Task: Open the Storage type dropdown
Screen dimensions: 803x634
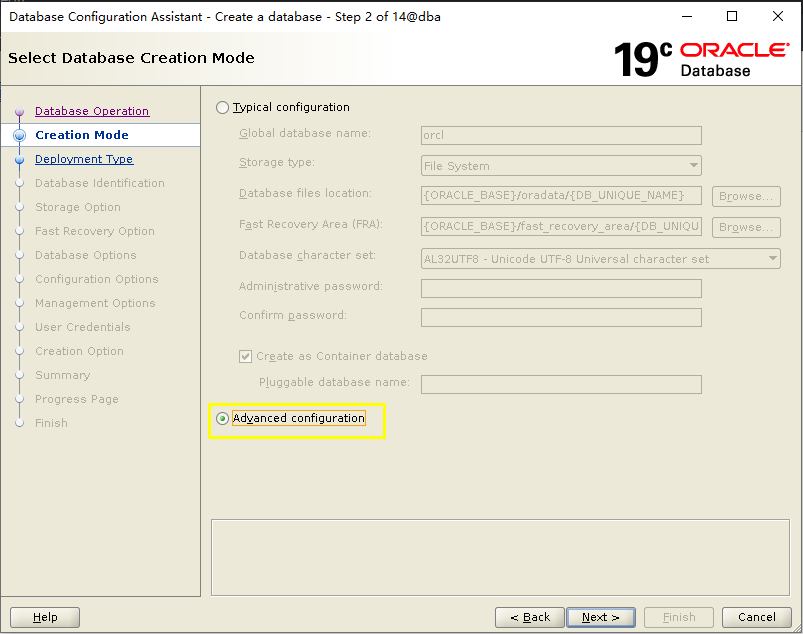Action: pos(561,166)
